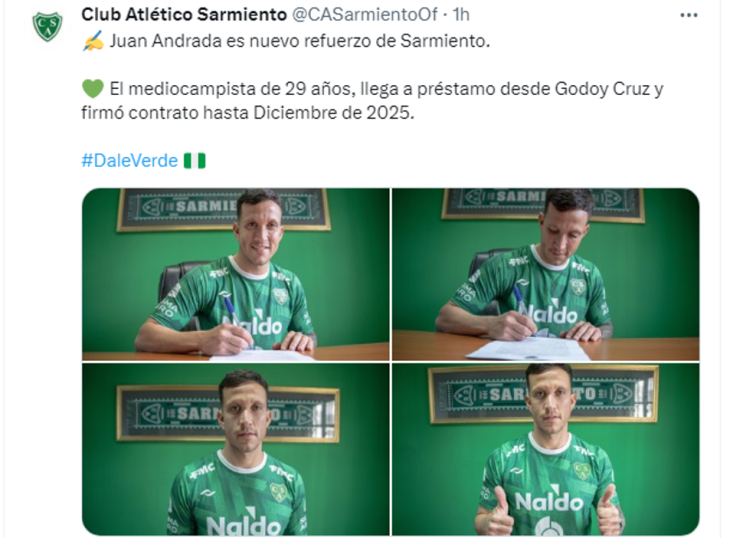The width and height of the screenshot is (730, 538).
Task: Open the Club Atlético Sarmiento display name
Action: tap(184, 15)
